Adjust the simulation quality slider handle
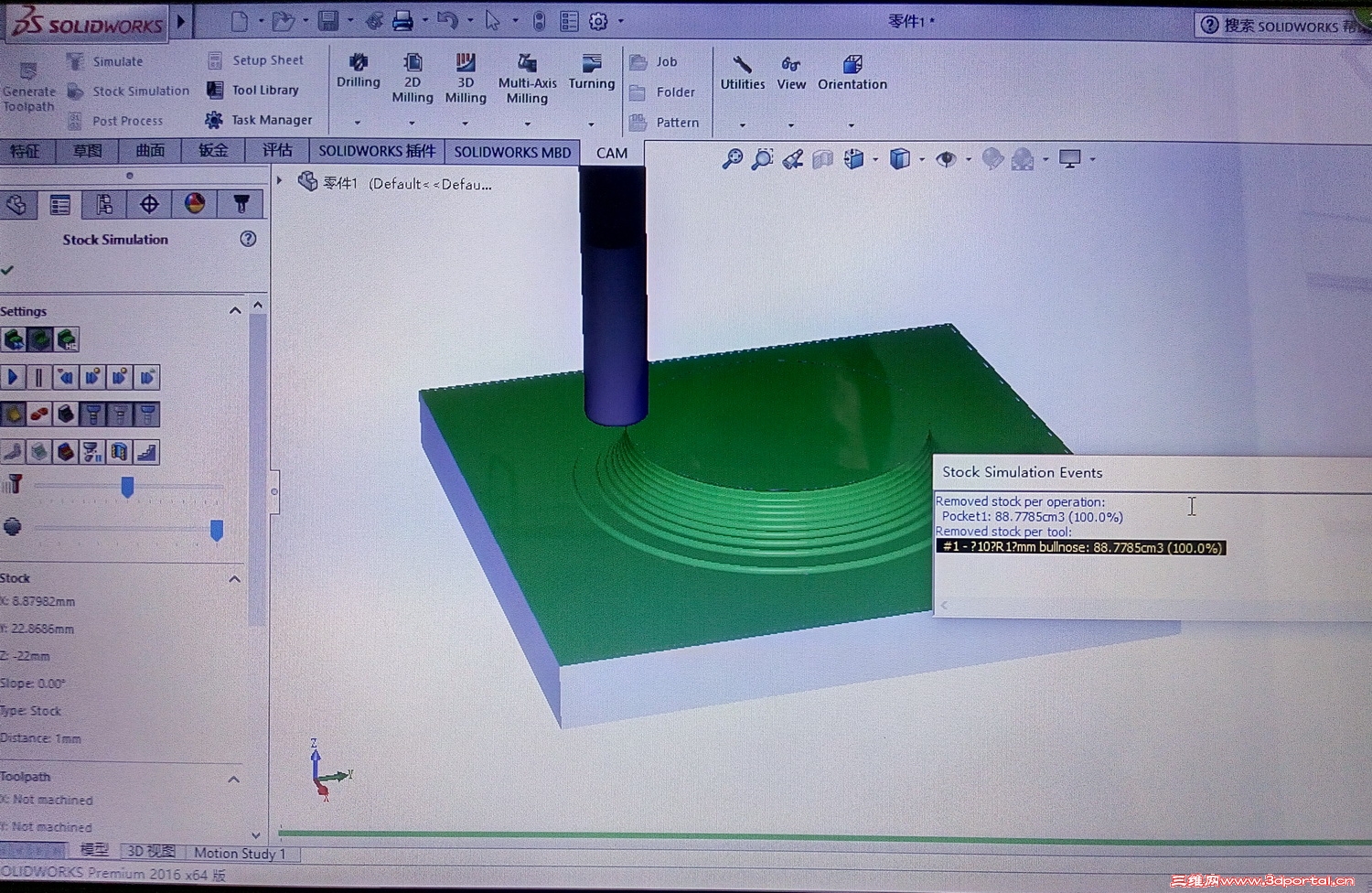Viewport: 1372px width, 893px height. click(217, 530)
